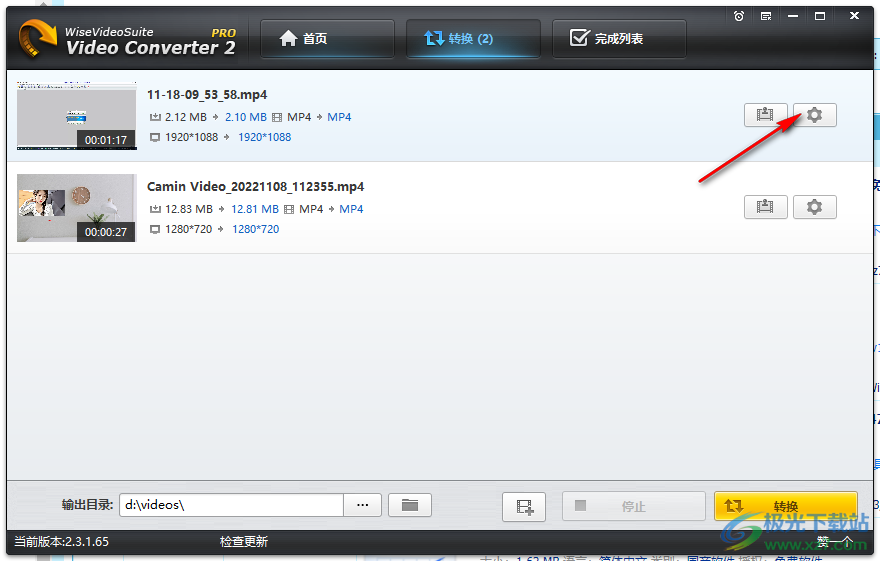This screenshot has height=561, width=880.
Task: Select the Camin Video thumbnail
Action: (x=76, y=208)
